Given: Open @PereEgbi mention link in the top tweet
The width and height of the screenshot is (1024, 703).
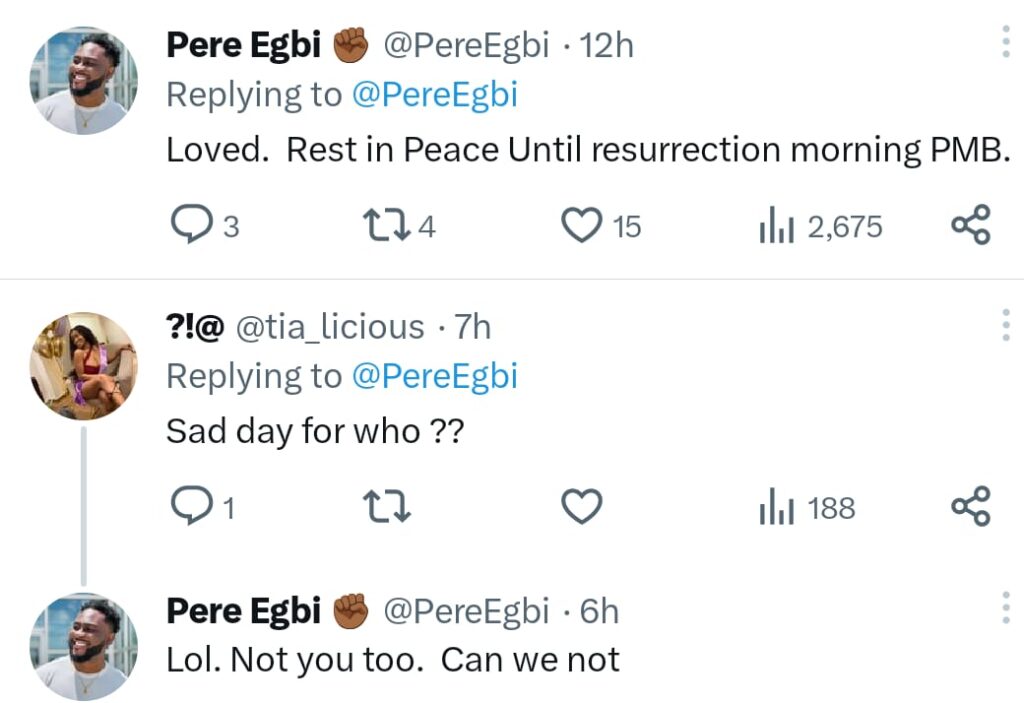Looking at the screenshot, I should [434, 95].
